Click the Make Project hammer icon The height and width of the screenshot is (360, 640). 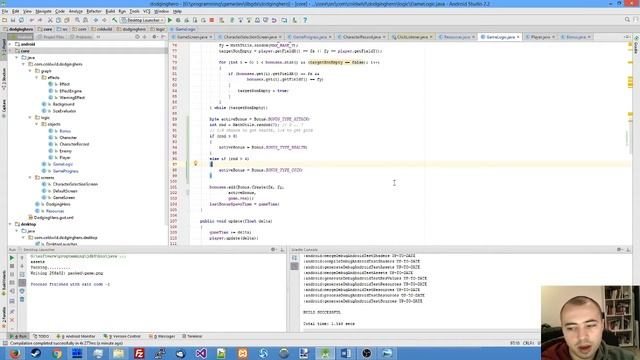tap(114, 20)
